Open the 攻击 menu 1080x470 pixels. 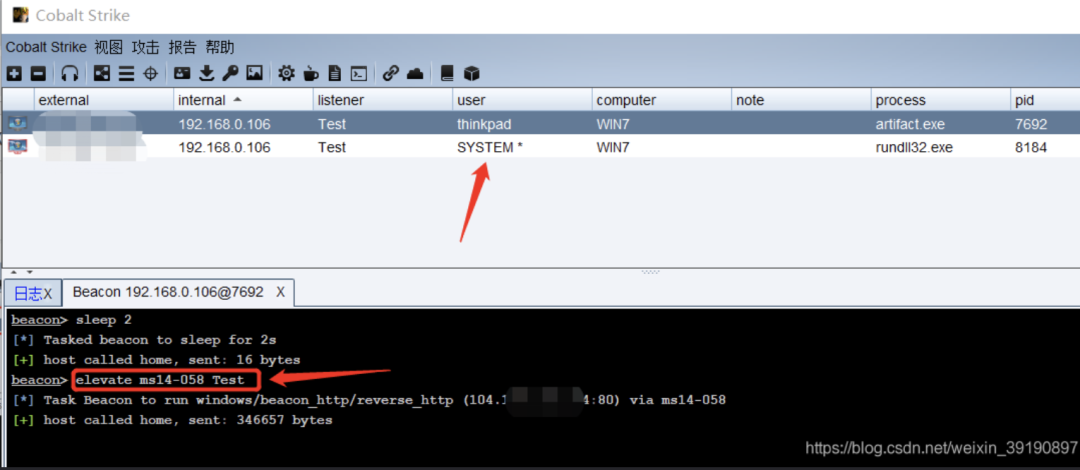pyautogui.click(x=145, y=48)
